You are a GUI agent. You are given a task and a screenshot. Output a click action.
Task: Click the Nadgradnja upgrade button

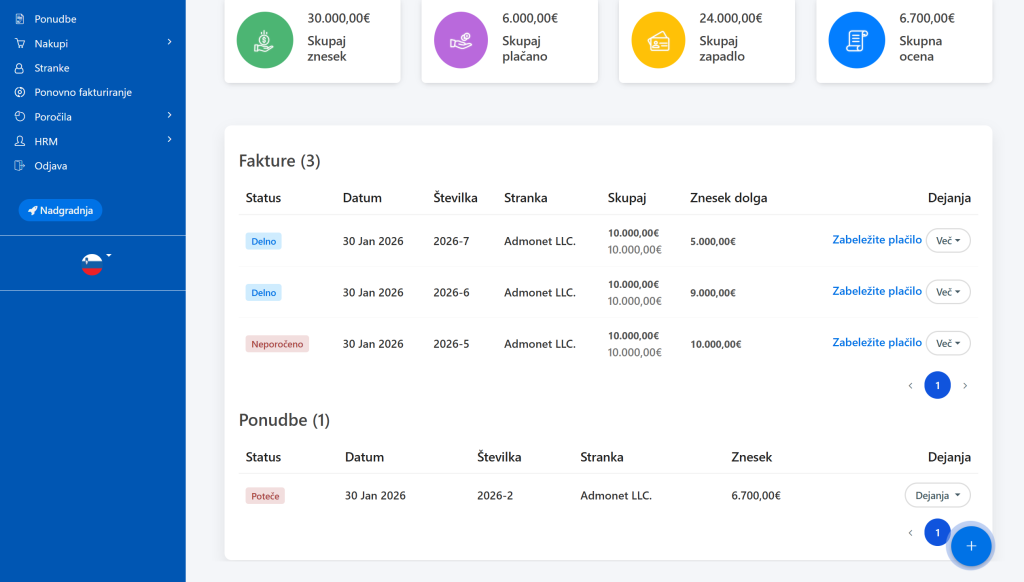[60, 210]
